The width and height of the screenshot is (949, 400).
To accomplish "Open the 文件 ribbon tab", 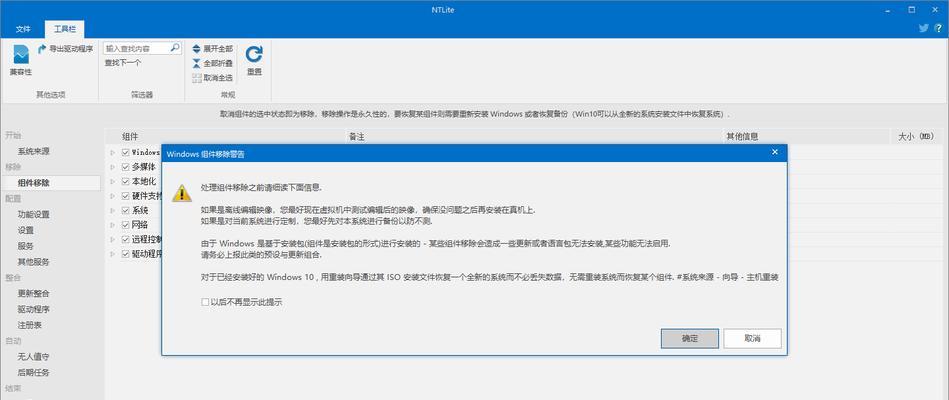I will point(23,29).
